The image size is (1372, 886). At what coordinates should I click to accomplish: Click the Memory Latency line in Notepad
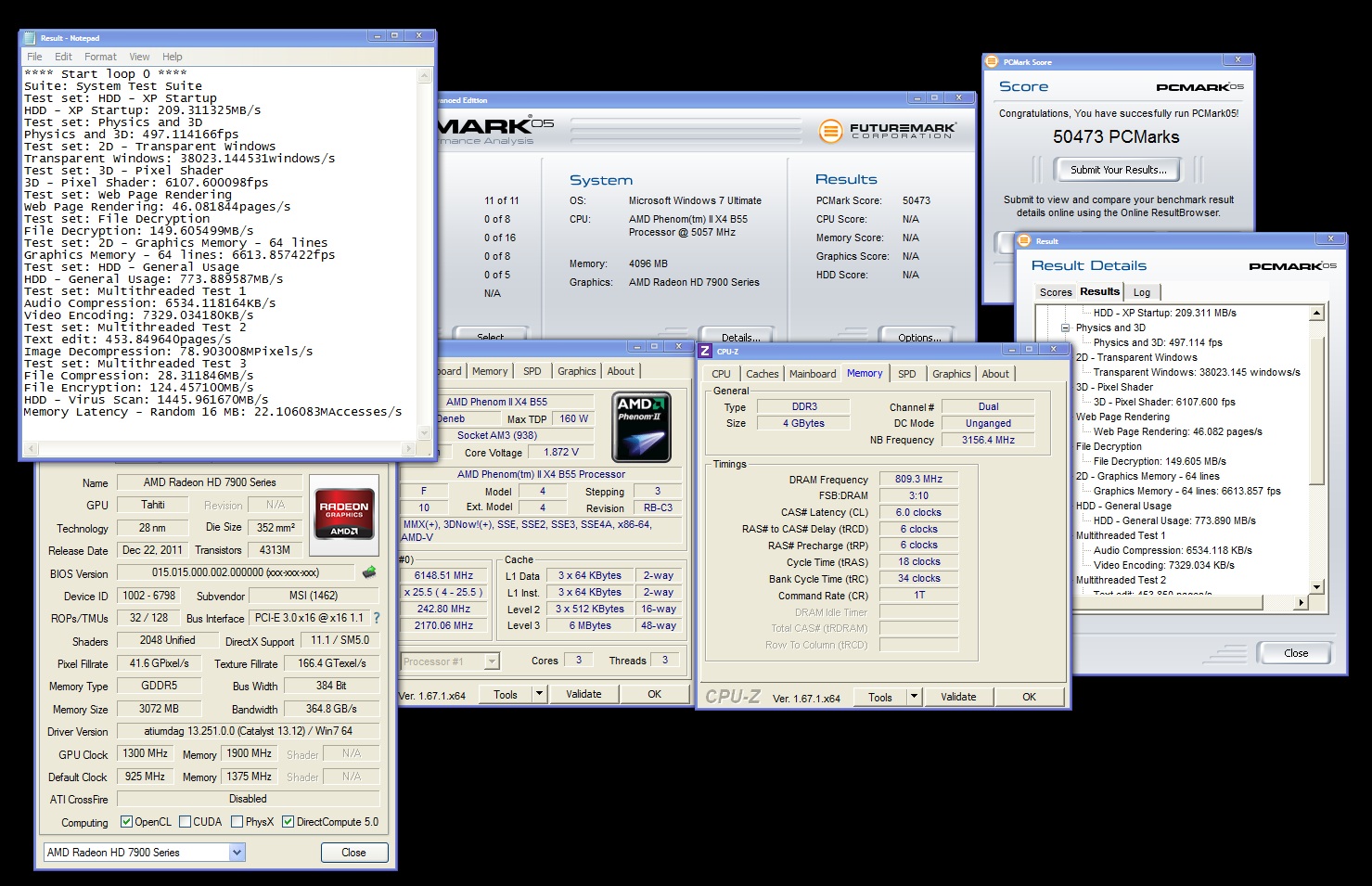(x=213, y=412)
